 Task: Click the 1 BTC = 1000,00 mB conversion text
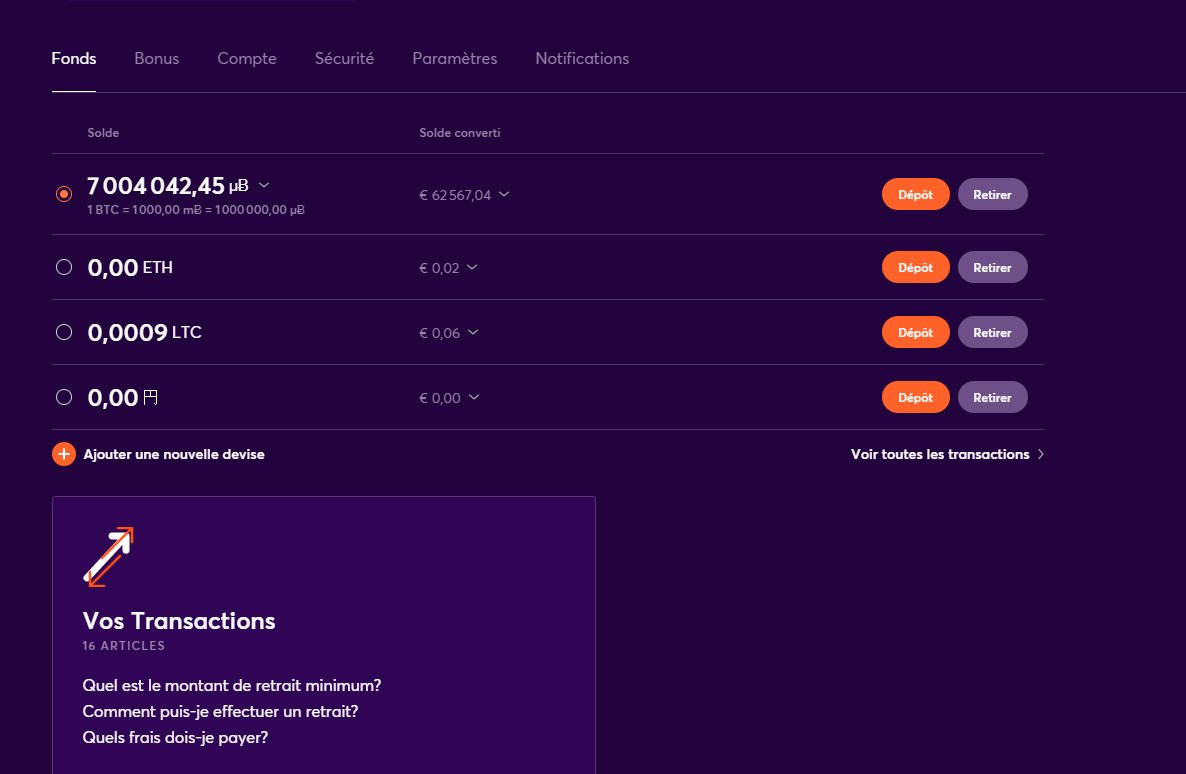tap(196, 210)
